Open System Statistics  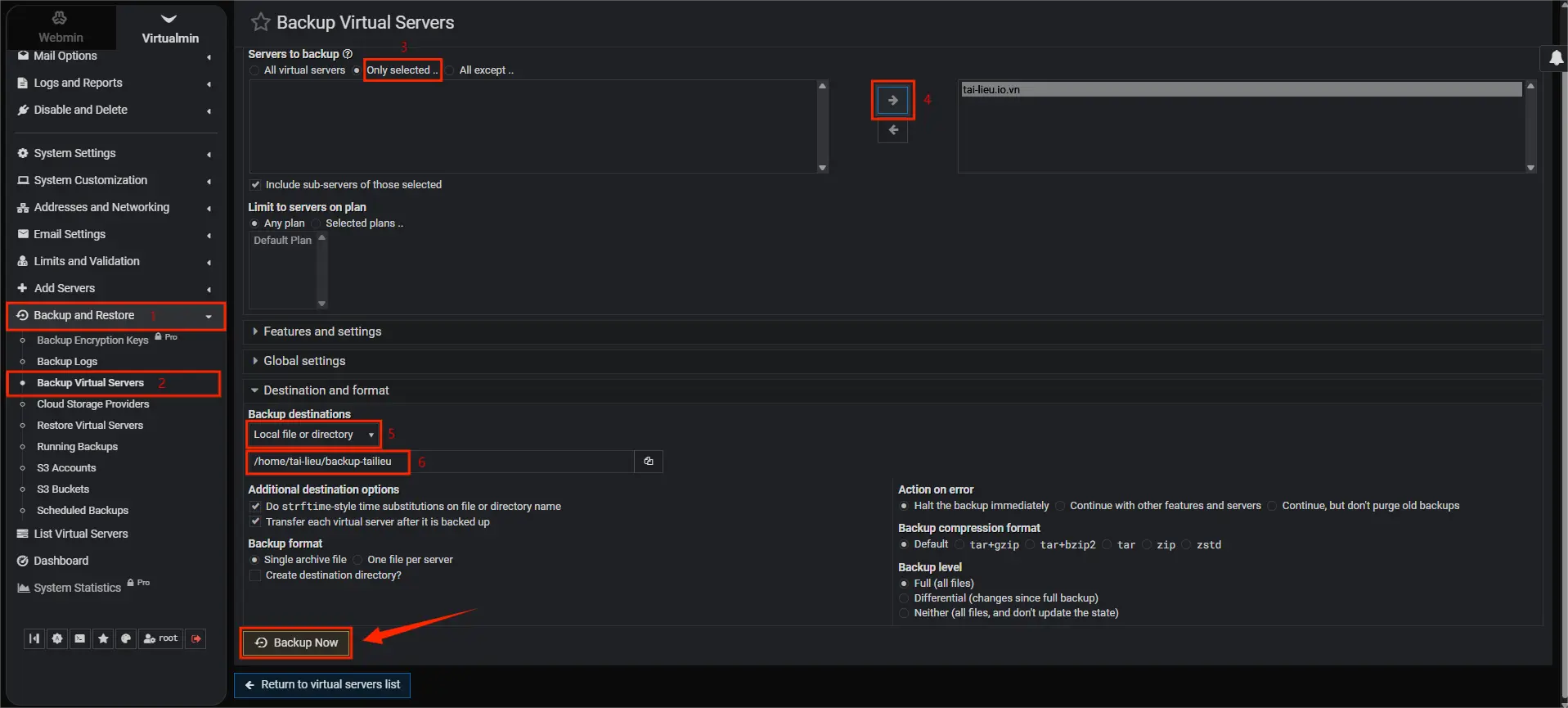pyautogui.click(x=77, y=588)
